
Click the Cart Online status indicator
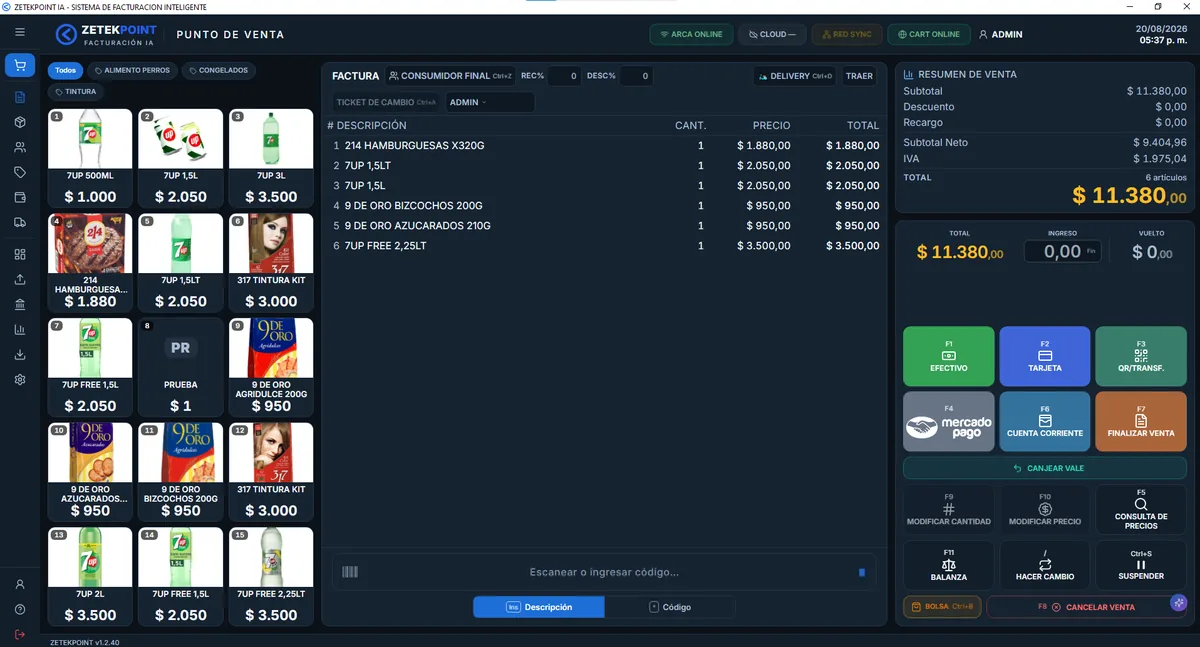pos(929,34)
